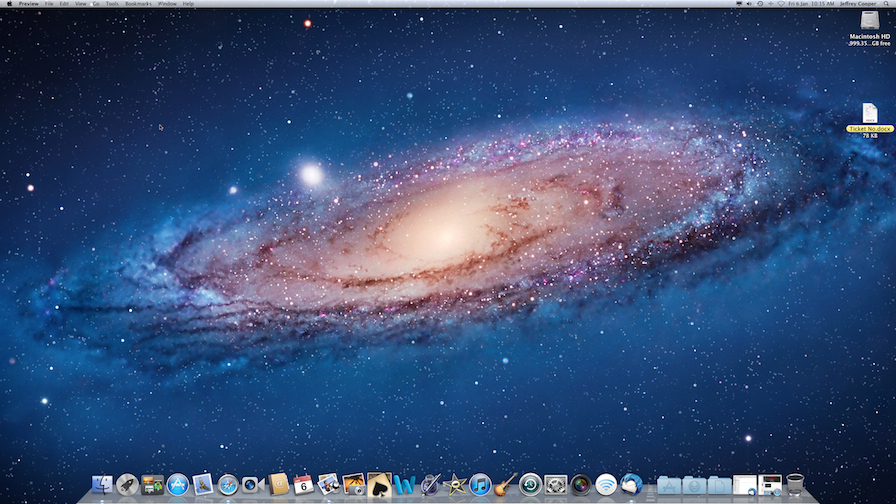Launch Launchpad rocket icon in Dock
Image resolution: width=896 pixels, height=504 pixels.
[x=127, y=485]
